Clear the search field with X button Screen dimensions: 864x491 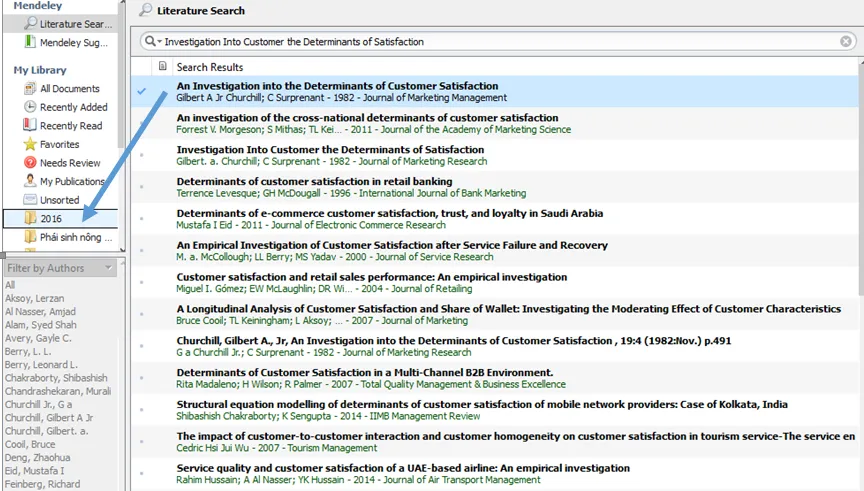click(x=846, y=42)
